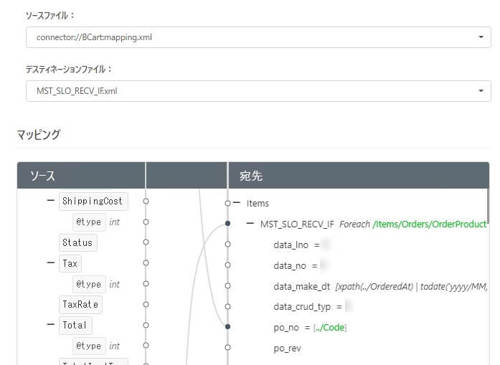Click the Foreach /Items/Orders/OrderProduct path
Viewport: 500px width, 365px height.
pyautogui.click(x=413, y=224)
